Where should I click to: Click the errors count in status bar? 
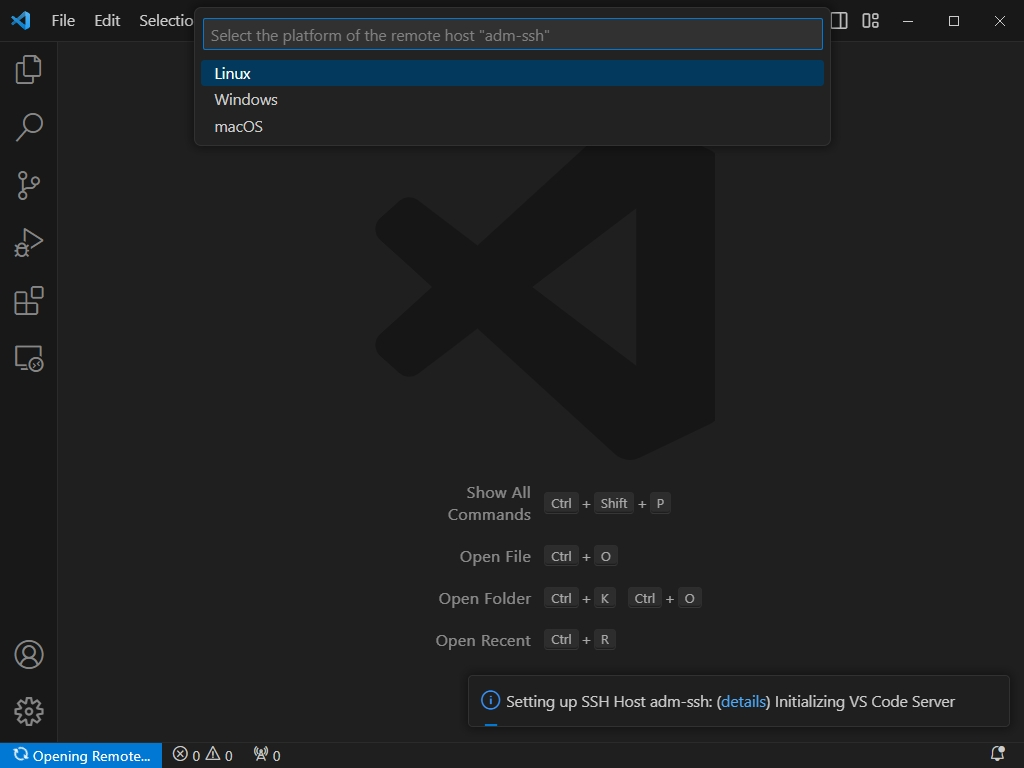click(x=186, y=756)
